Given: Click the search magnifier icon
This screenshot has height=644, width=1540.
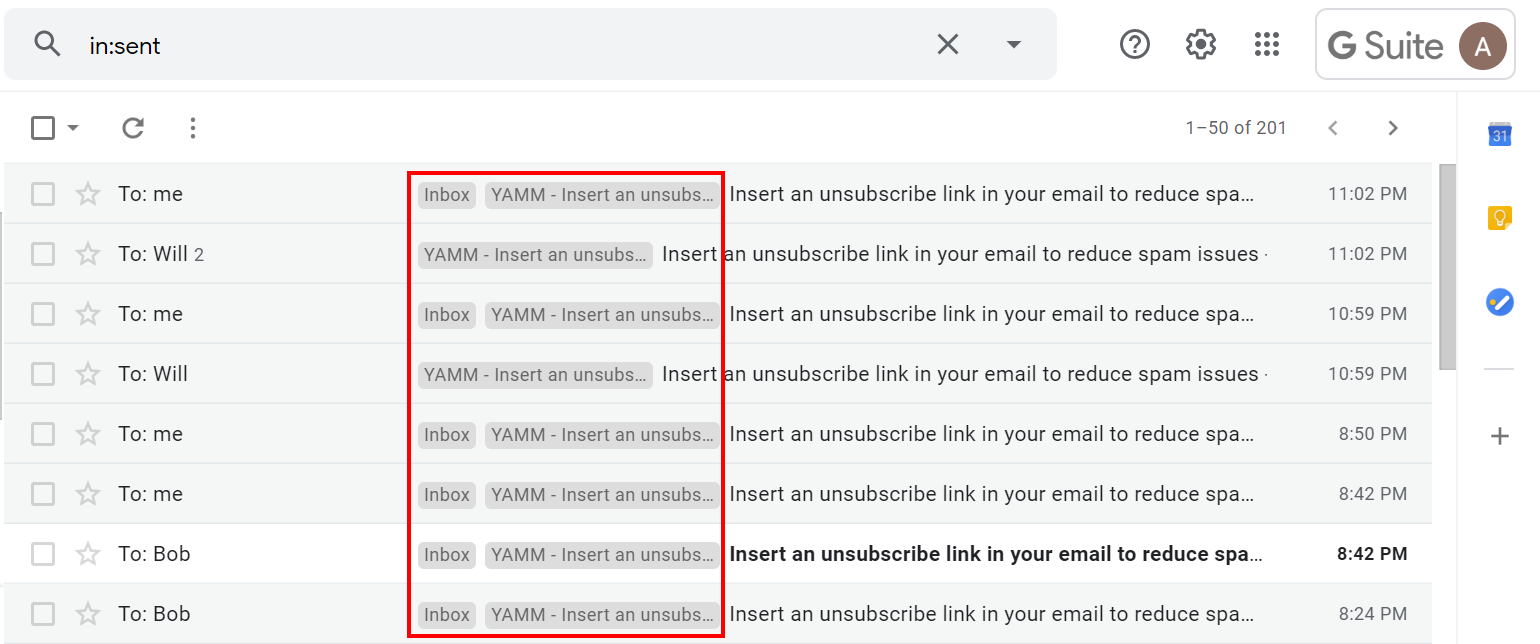Looking at the screenshot, I should click(47, 44).
